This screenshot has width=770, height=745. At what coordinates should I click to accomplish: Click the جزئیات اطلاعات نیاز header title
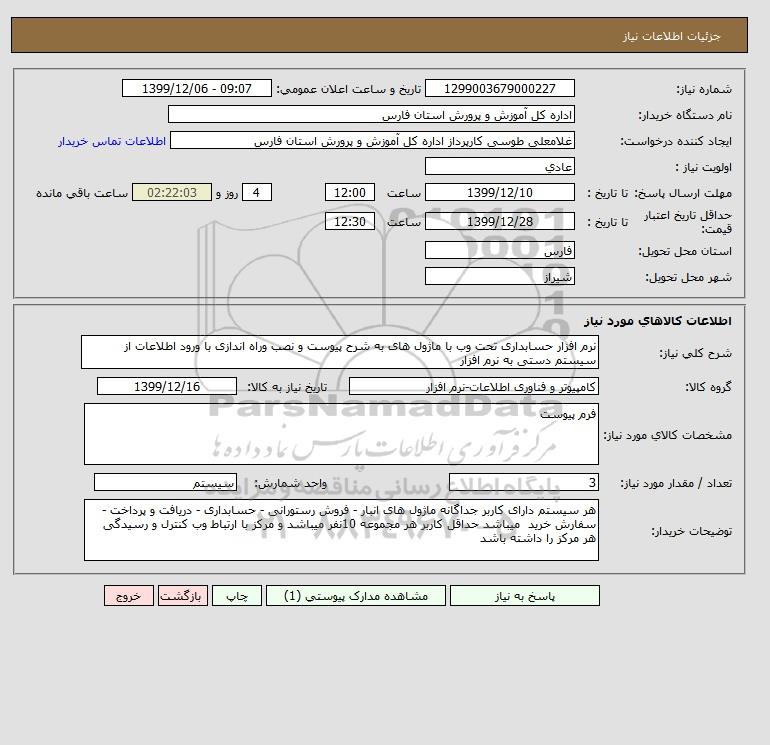pyautogui.click(x=672, y=36)
